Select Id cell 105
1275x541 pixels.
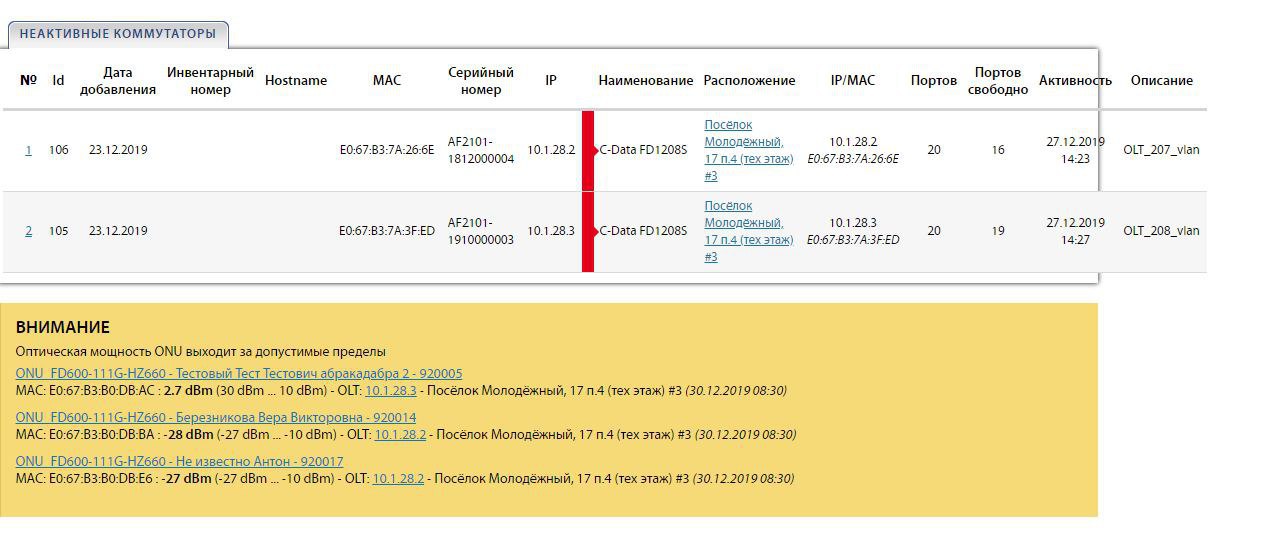[x=59, y=231]
